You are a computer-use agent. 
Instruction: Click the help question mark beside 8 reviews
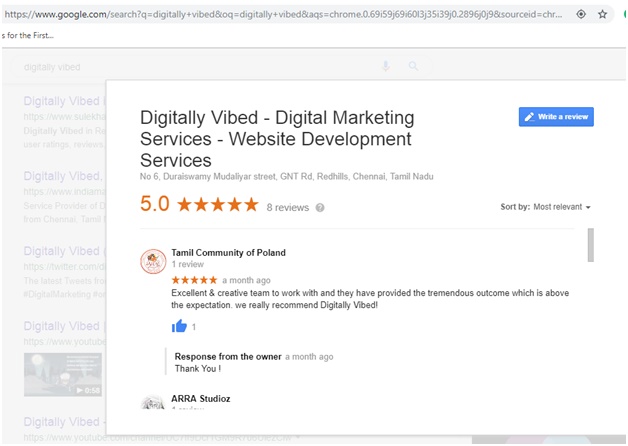(320, 207)
